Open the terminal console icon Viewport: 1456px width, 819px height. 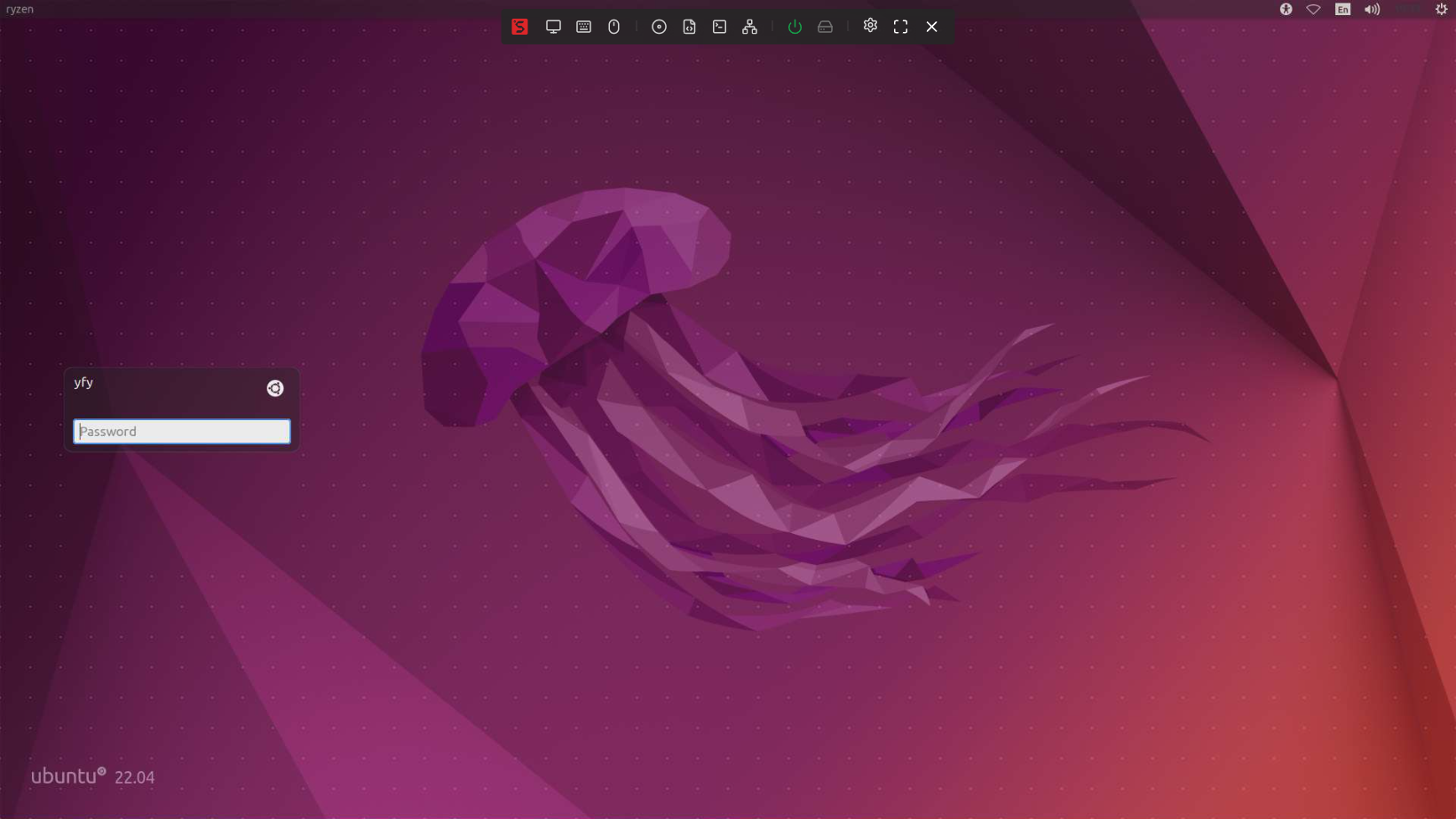(719, 27)
